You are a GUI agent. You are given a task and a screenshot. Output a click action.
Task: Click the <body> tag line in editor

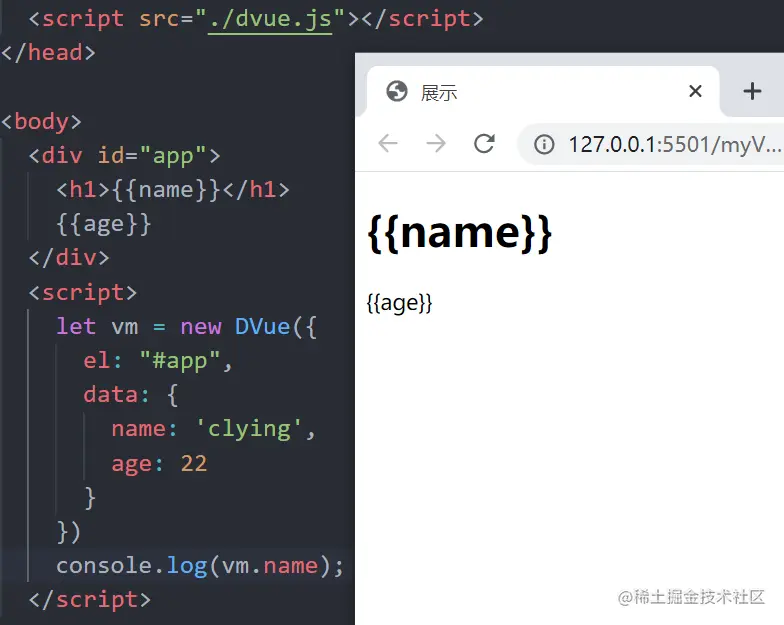41,122
